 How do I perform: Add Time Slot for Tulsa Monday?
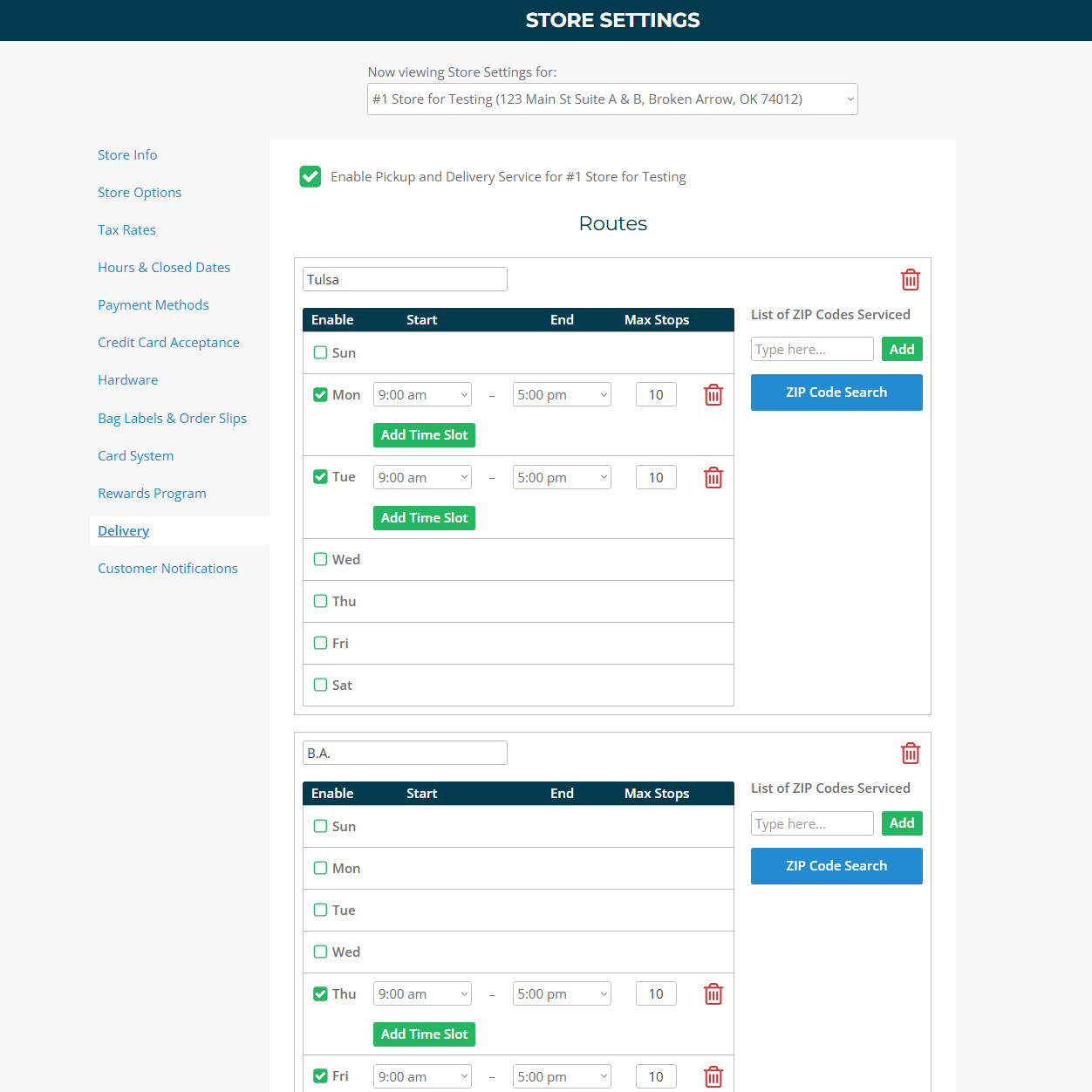click(x=424, y=435)
